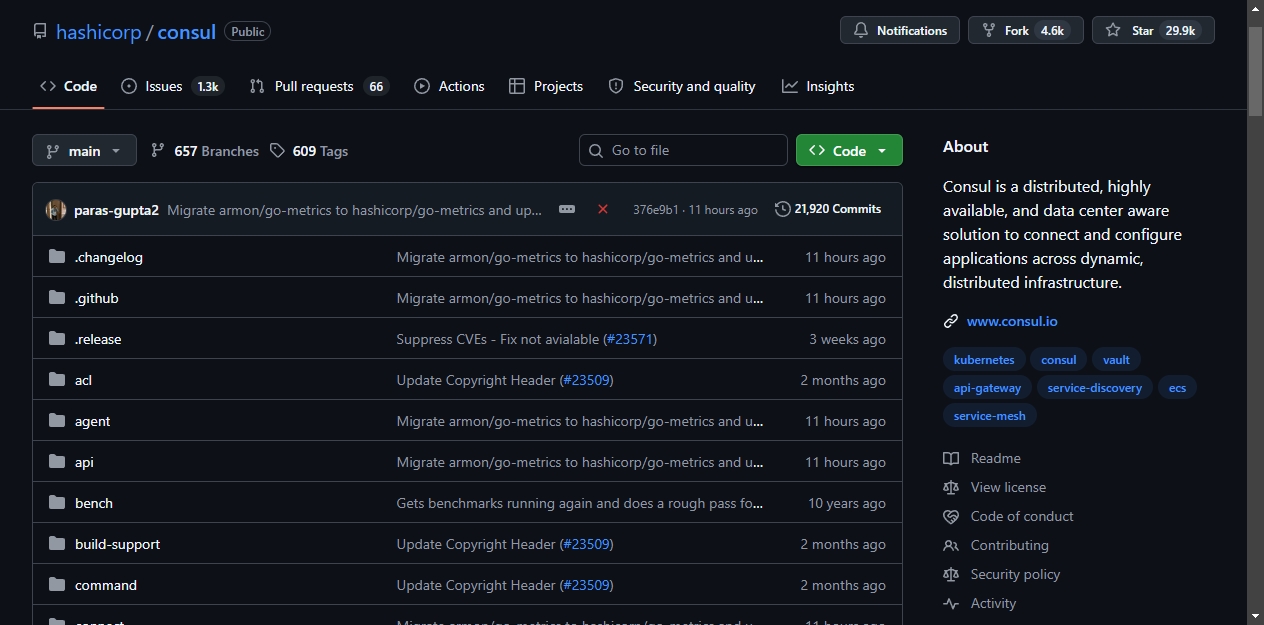Open the bench folder
The width and height of the screenshot is (1264, 625).
tap(94, 503)
